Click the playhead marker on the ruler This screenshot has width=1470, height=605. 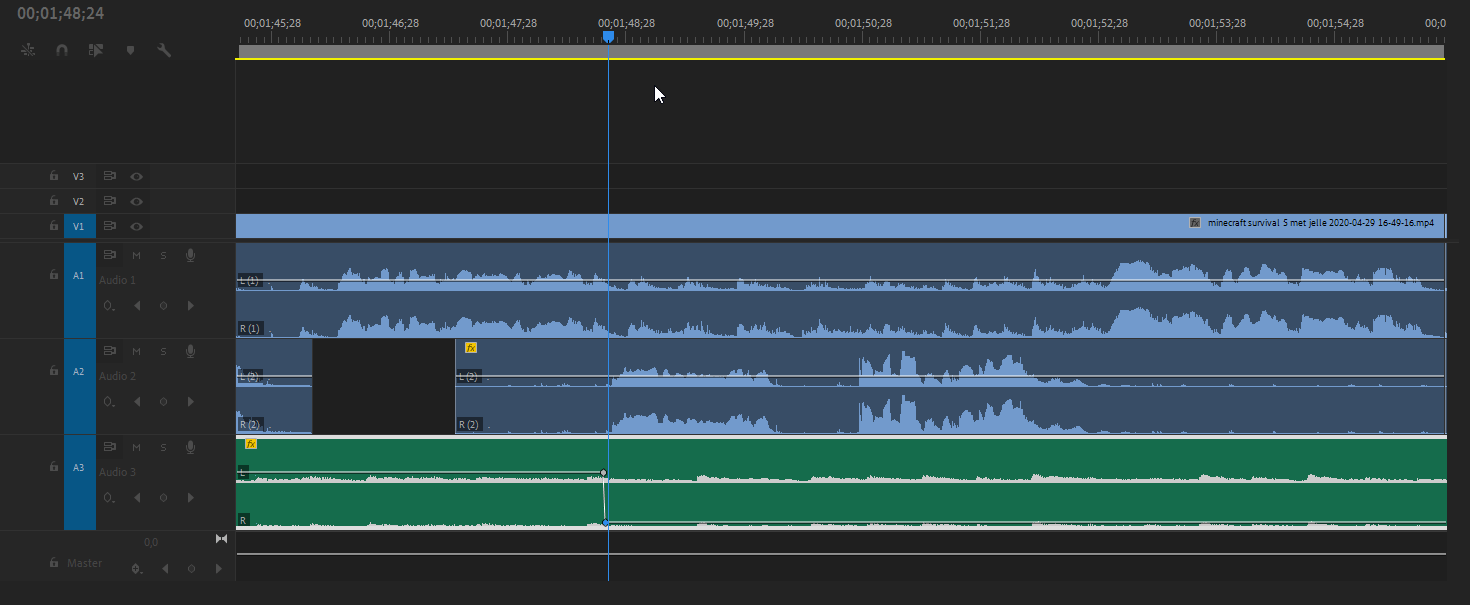tap(608, 37)
